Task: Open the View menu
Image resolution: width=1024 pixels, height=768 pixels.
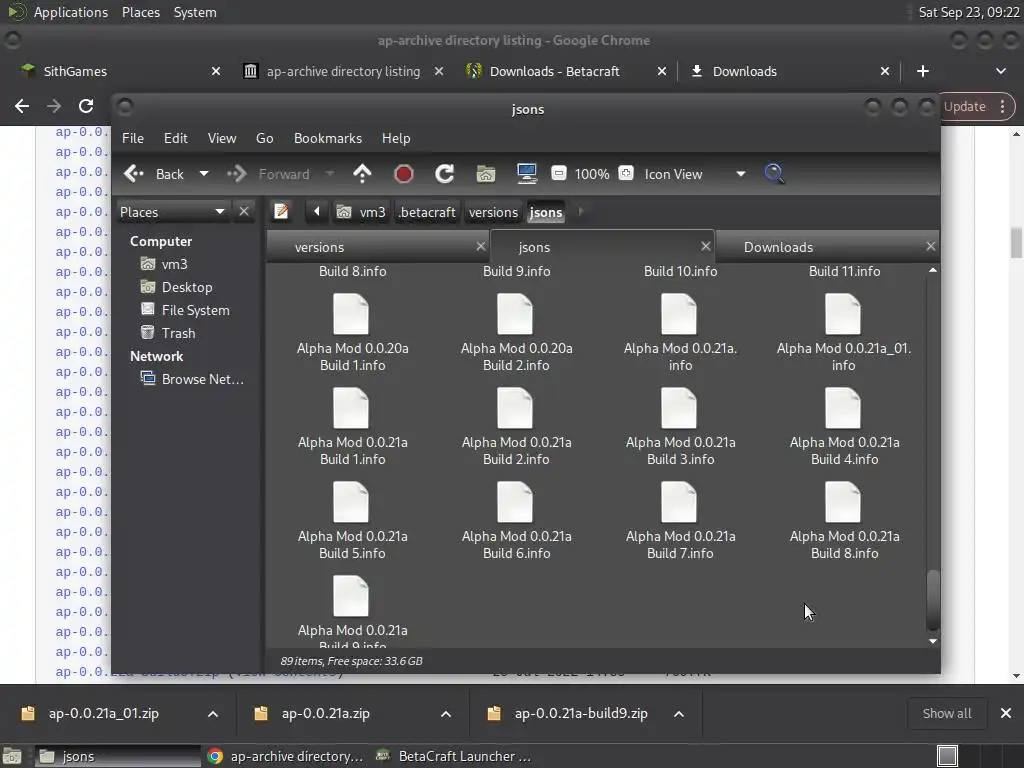Action: pyautogui.click(x=222, y=138)
